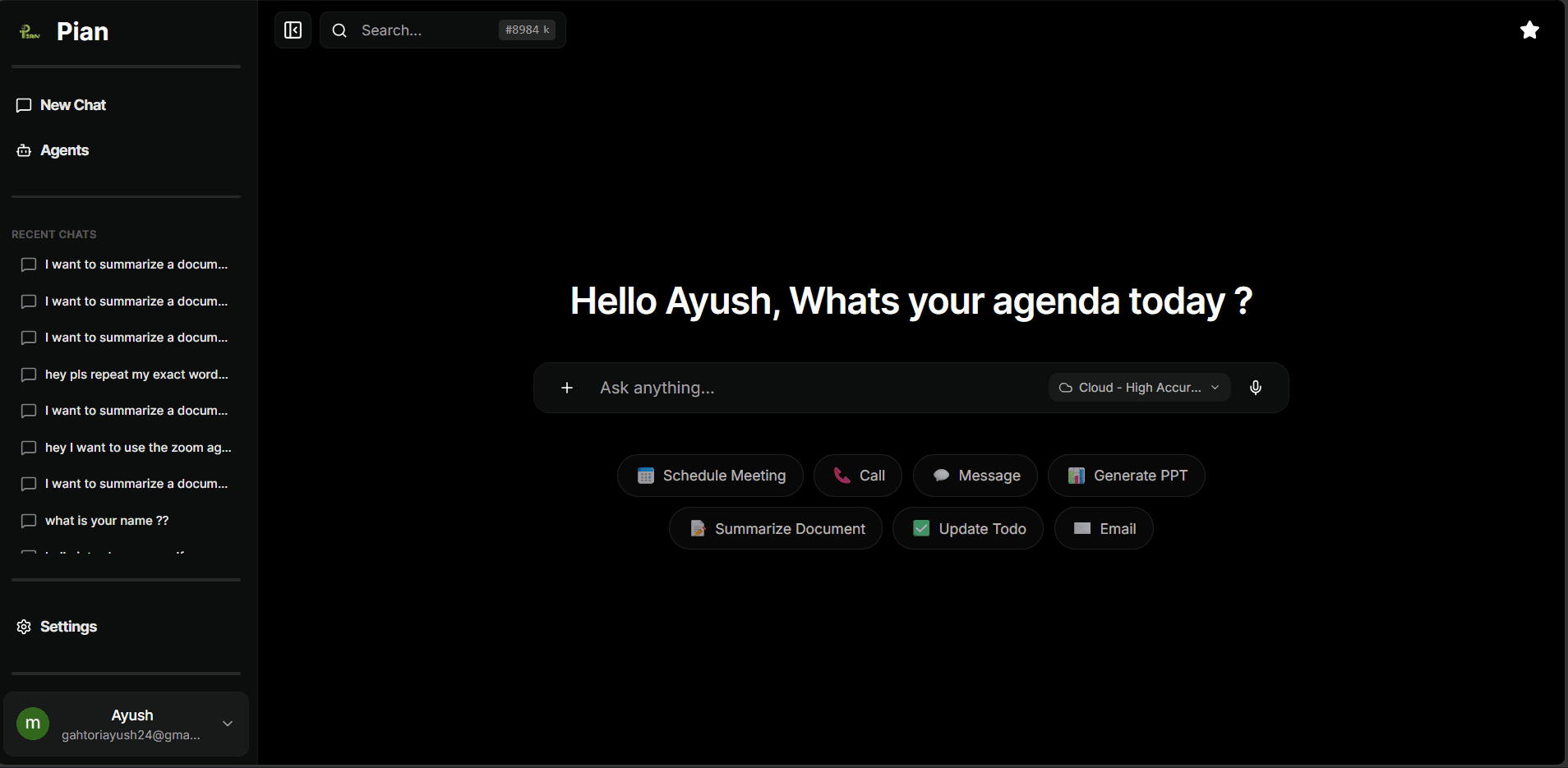This screenshot has height=768, width=1568.
Task: Click the Summarize Document button
Action: pyautogui.click(x=776, y=529)
